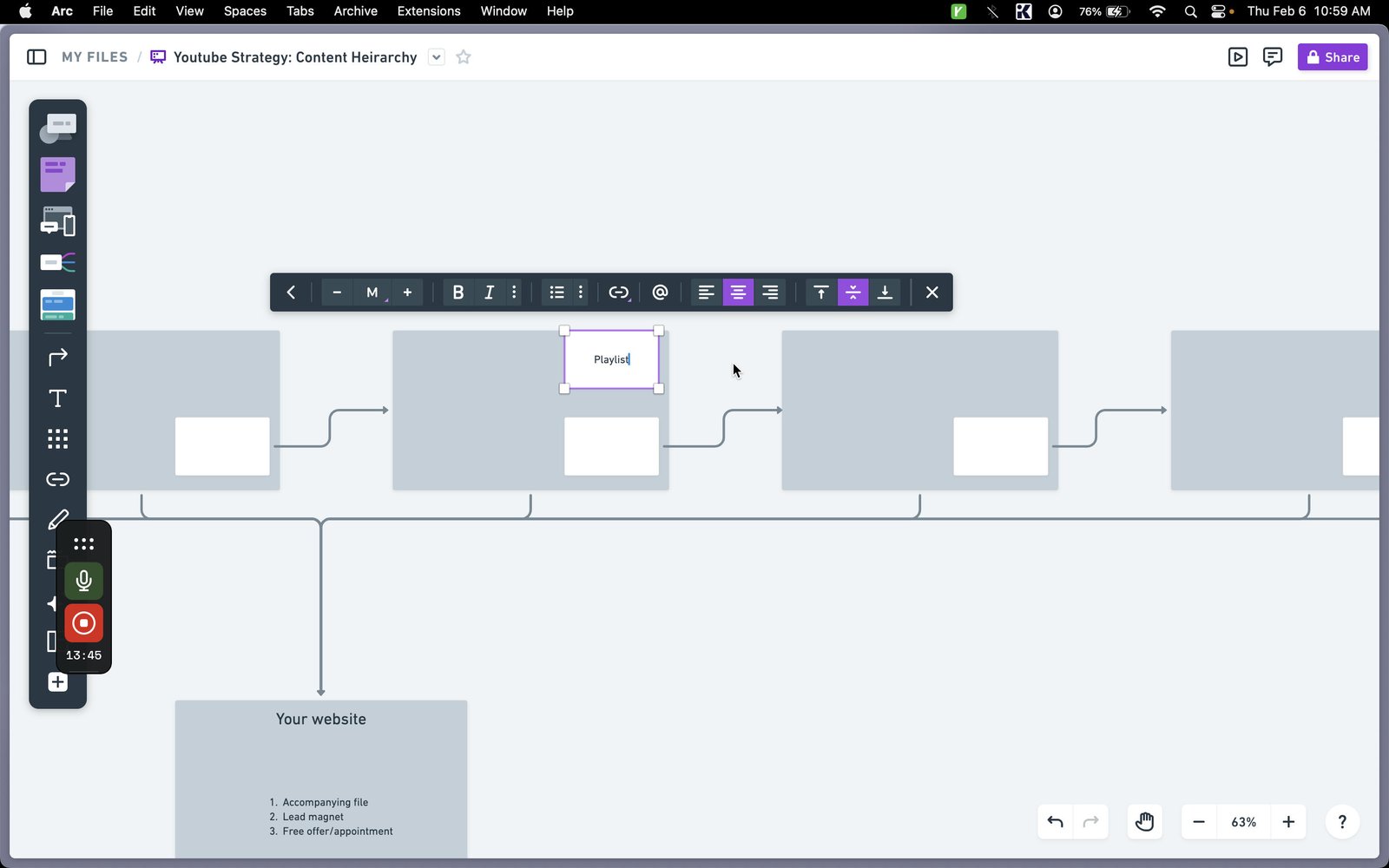Viewport: 1389px width, 868px height.
Task: Open the Archive menu
Action: 356,11
